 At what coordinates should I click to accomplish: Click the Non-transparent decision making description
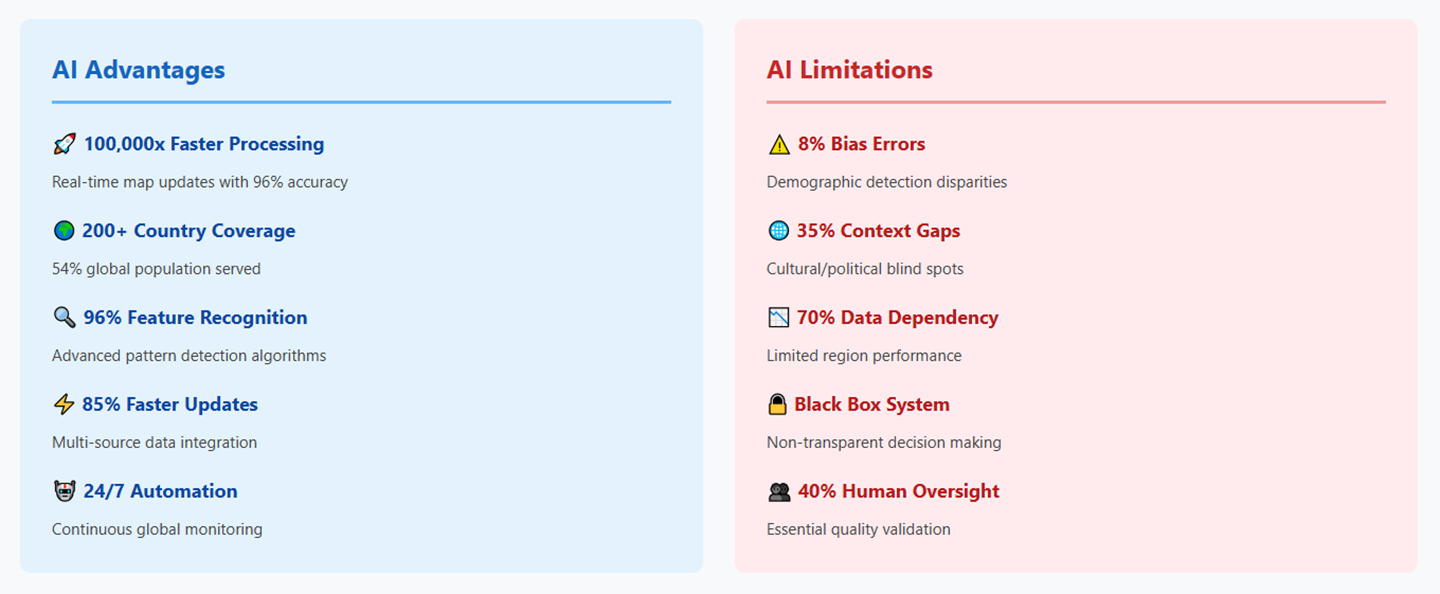coord(884,442)
